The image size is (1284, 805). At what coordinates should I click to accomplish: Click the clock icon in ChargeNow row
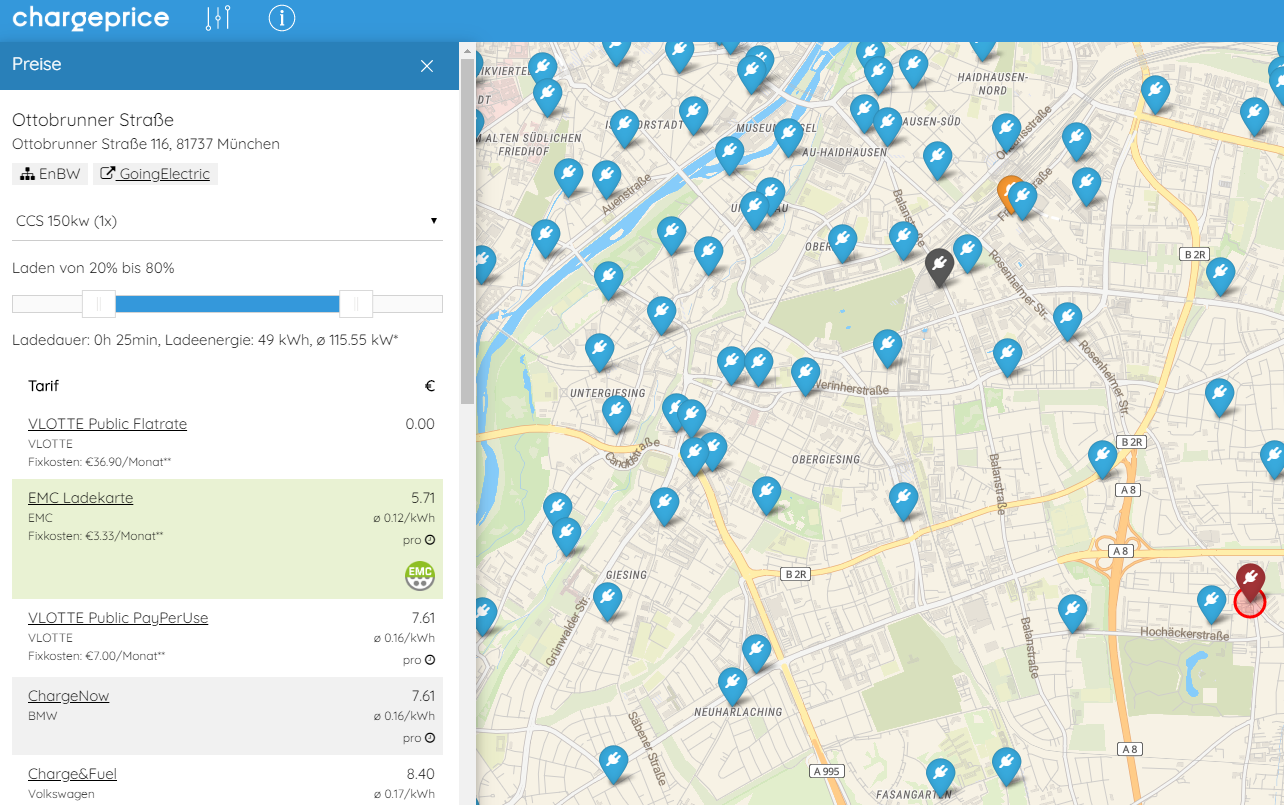click(430, 738)
